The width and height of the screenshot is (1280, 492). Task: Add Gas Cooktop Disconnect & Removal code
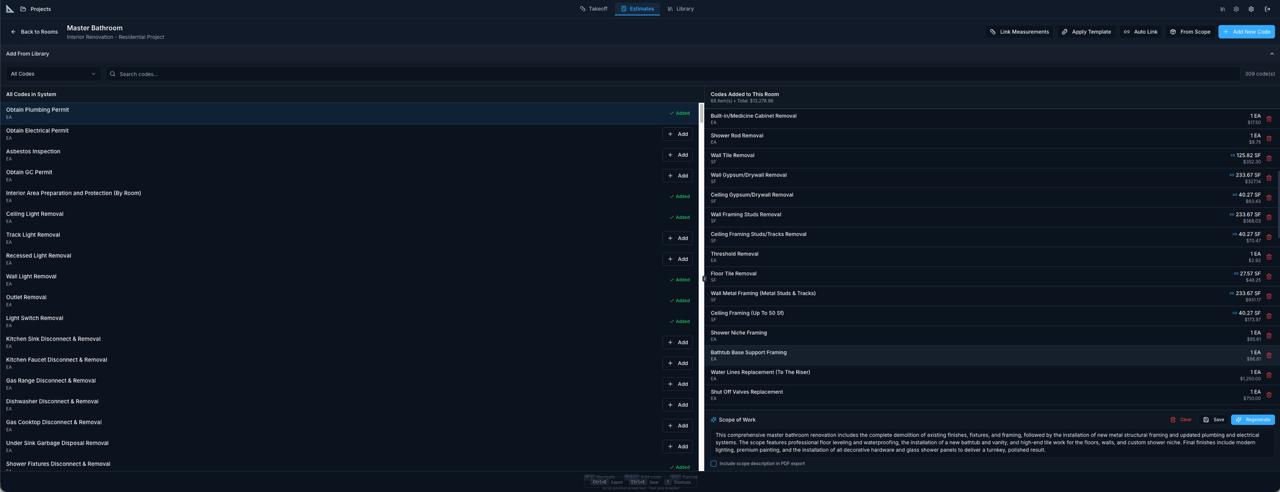678,426
